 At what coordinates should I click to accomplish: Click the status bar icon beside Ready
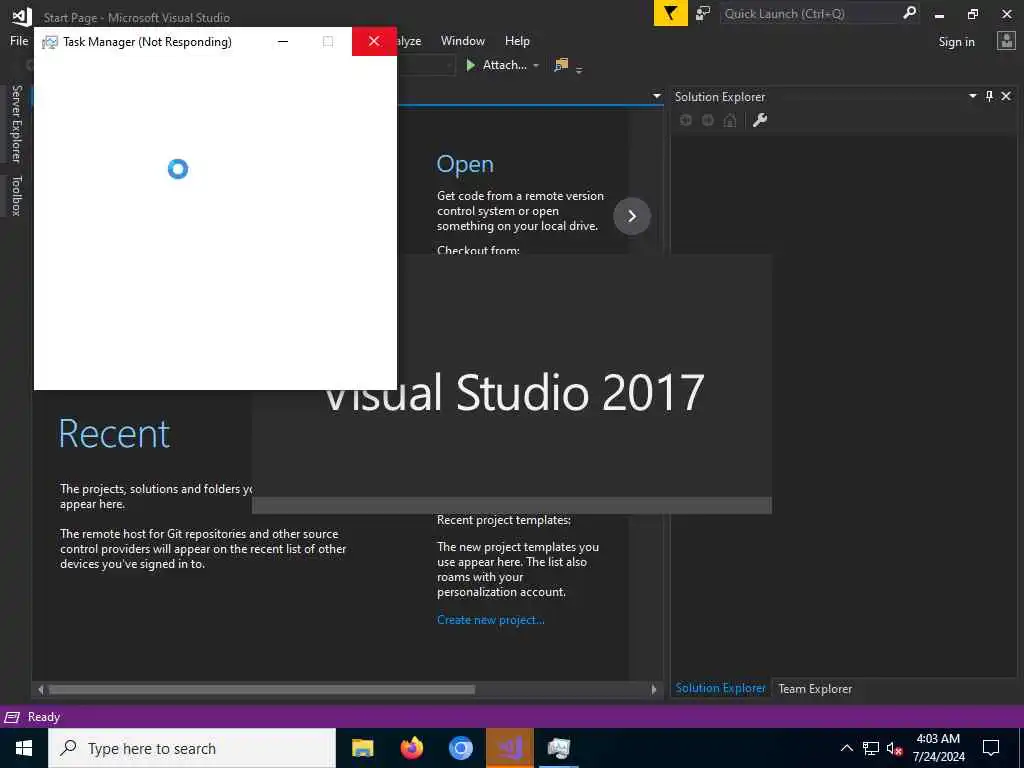point(12,717)
